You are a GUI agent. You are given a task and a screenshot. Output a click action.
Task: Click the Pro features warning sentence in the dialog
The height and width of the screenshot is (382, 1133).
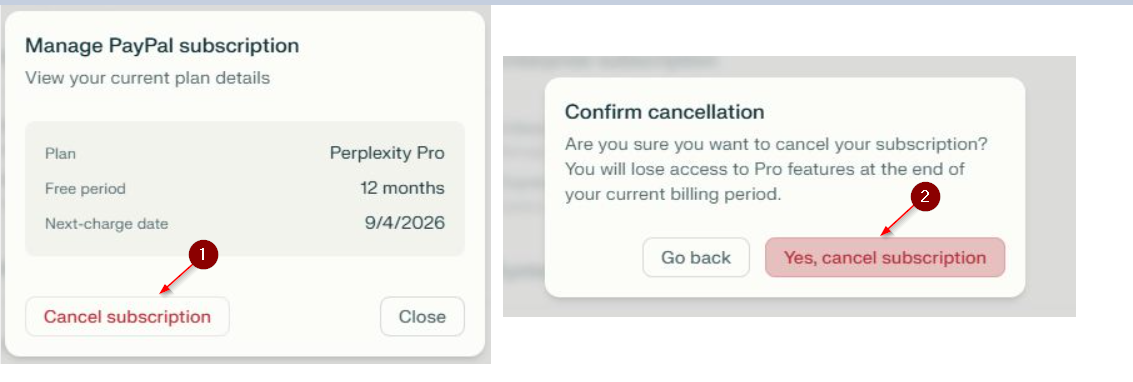[x=764, y=182]
